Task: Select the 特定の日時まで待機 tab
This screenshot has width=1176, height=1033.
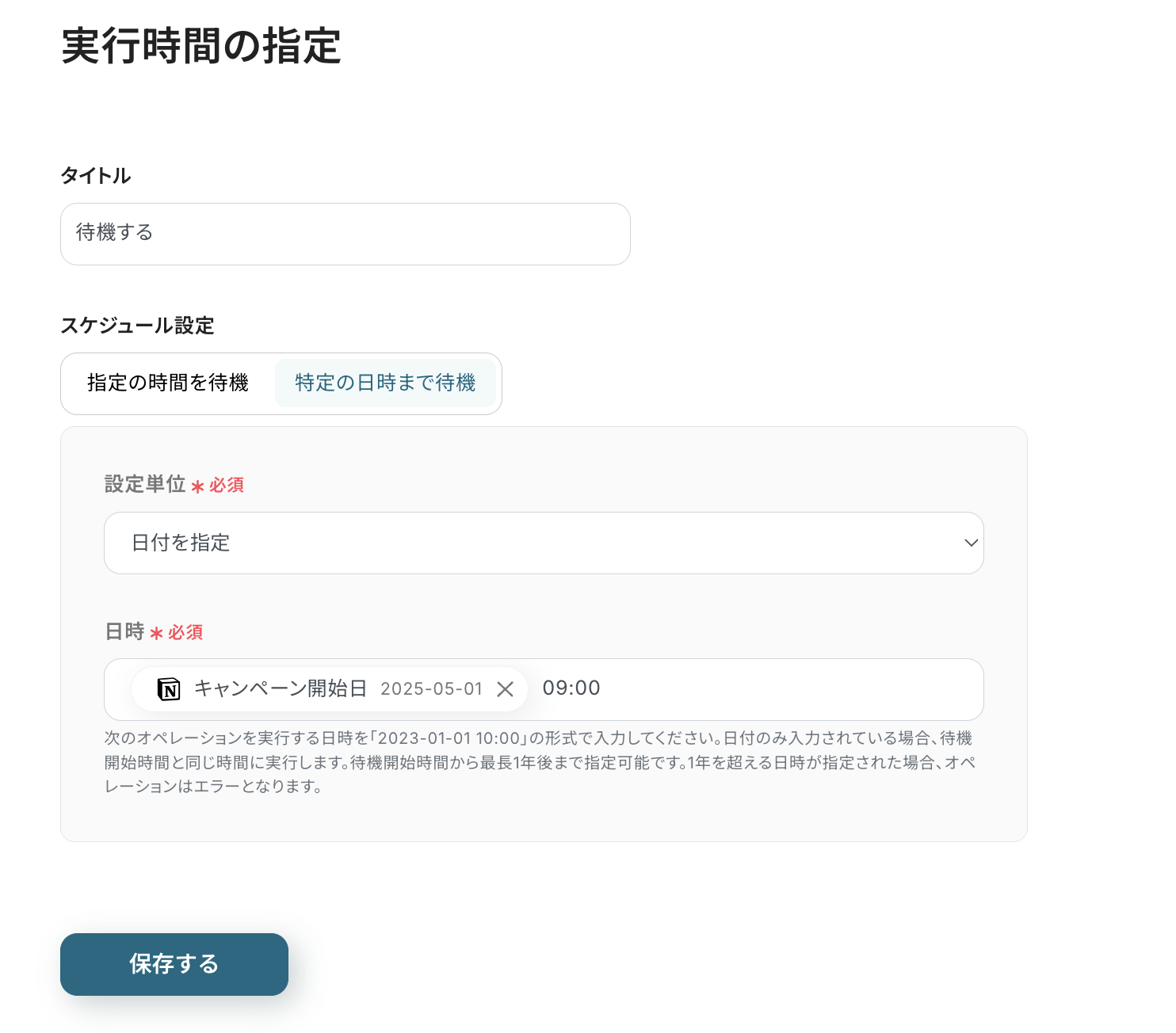Action: [x=385, y=383]
